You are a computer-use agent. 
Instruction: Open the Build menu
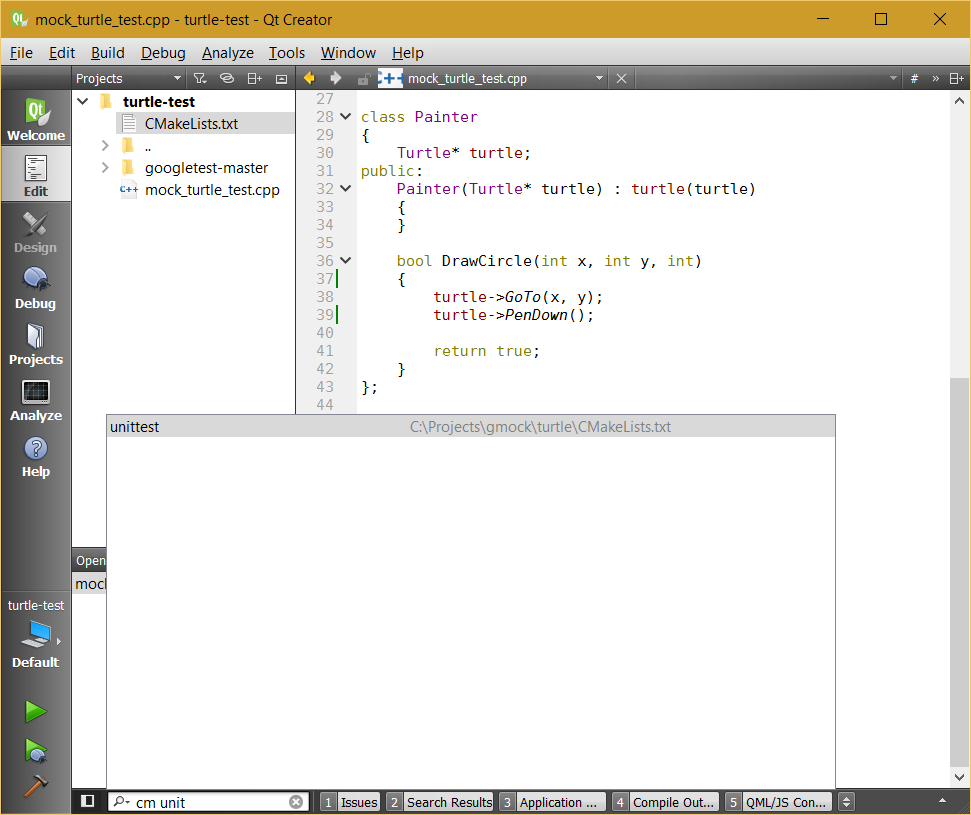tap(108, 53)
